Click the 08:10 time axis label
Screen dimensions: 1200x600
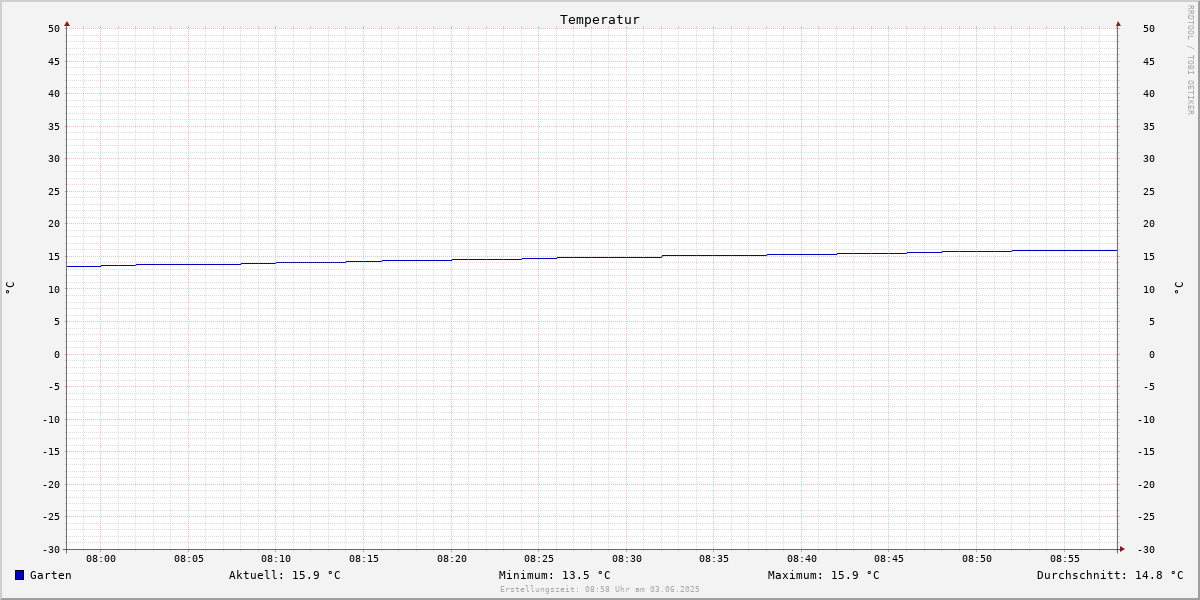click(276, 559)
